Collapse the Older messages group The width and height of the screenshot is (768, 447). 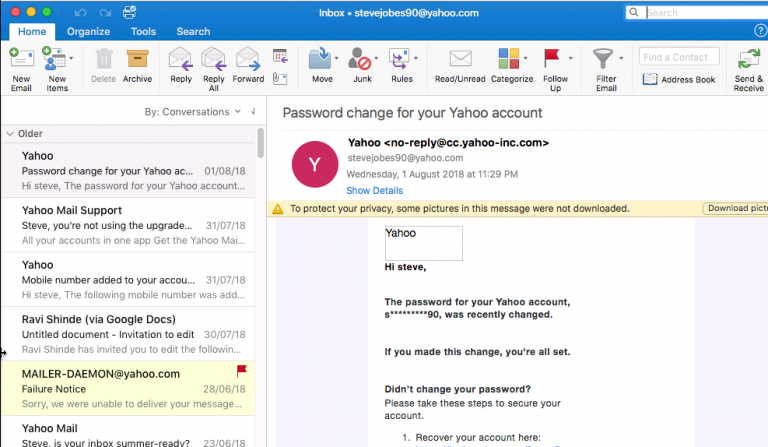click(x=10, y=133)
